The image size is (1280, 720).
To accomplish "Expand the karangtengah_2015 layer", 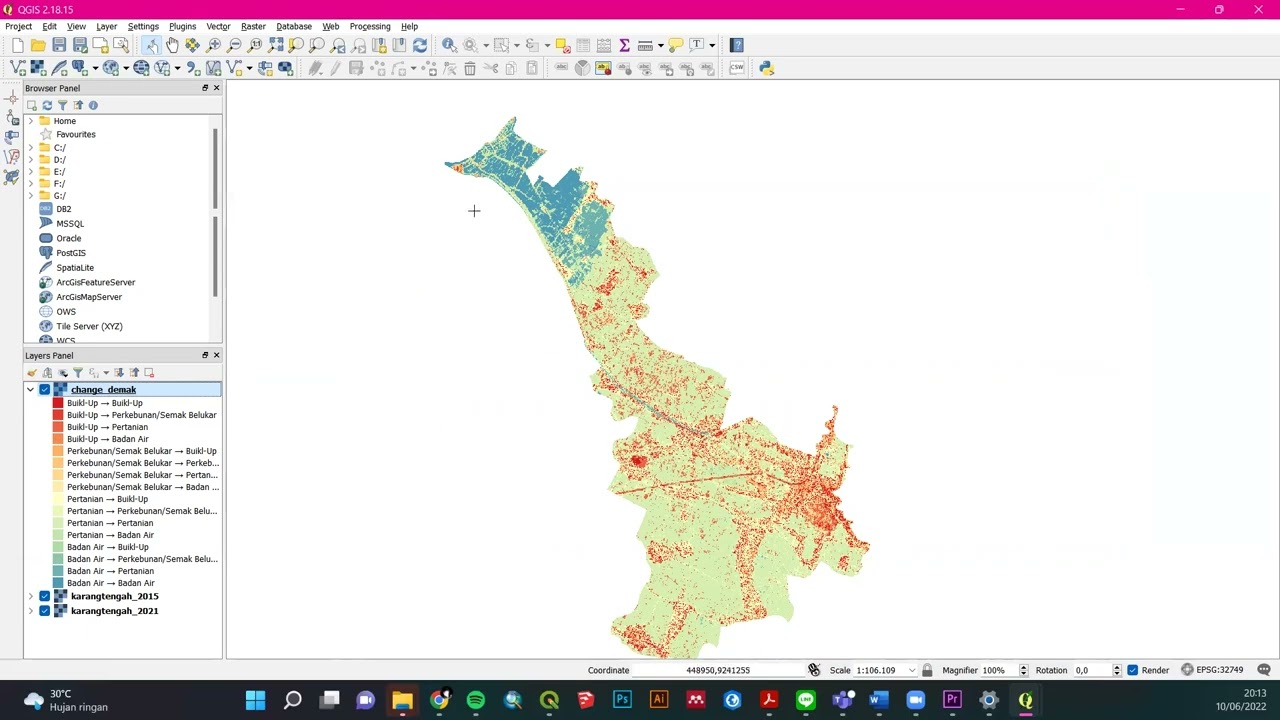I will pyautogui.click(x=30, y=596).
